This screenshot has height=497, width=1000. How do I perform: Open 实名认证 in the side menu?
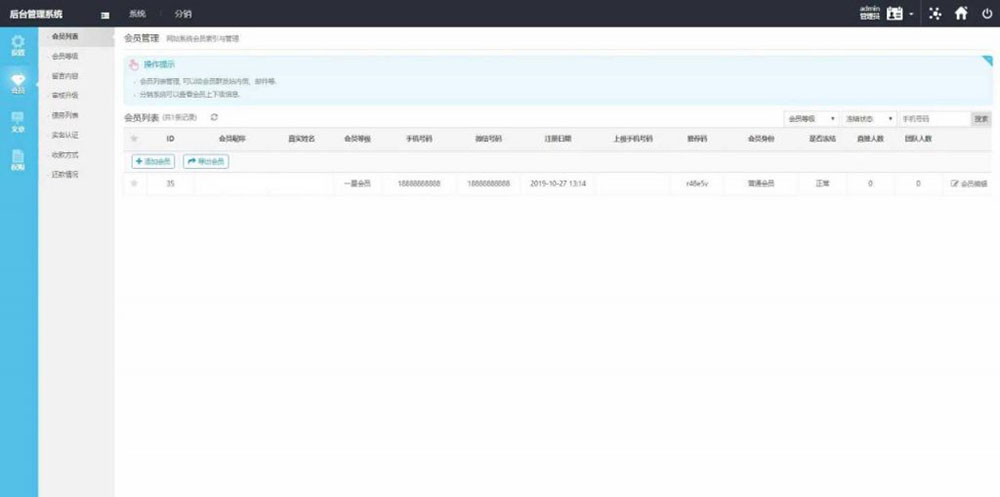coord(65,135)
